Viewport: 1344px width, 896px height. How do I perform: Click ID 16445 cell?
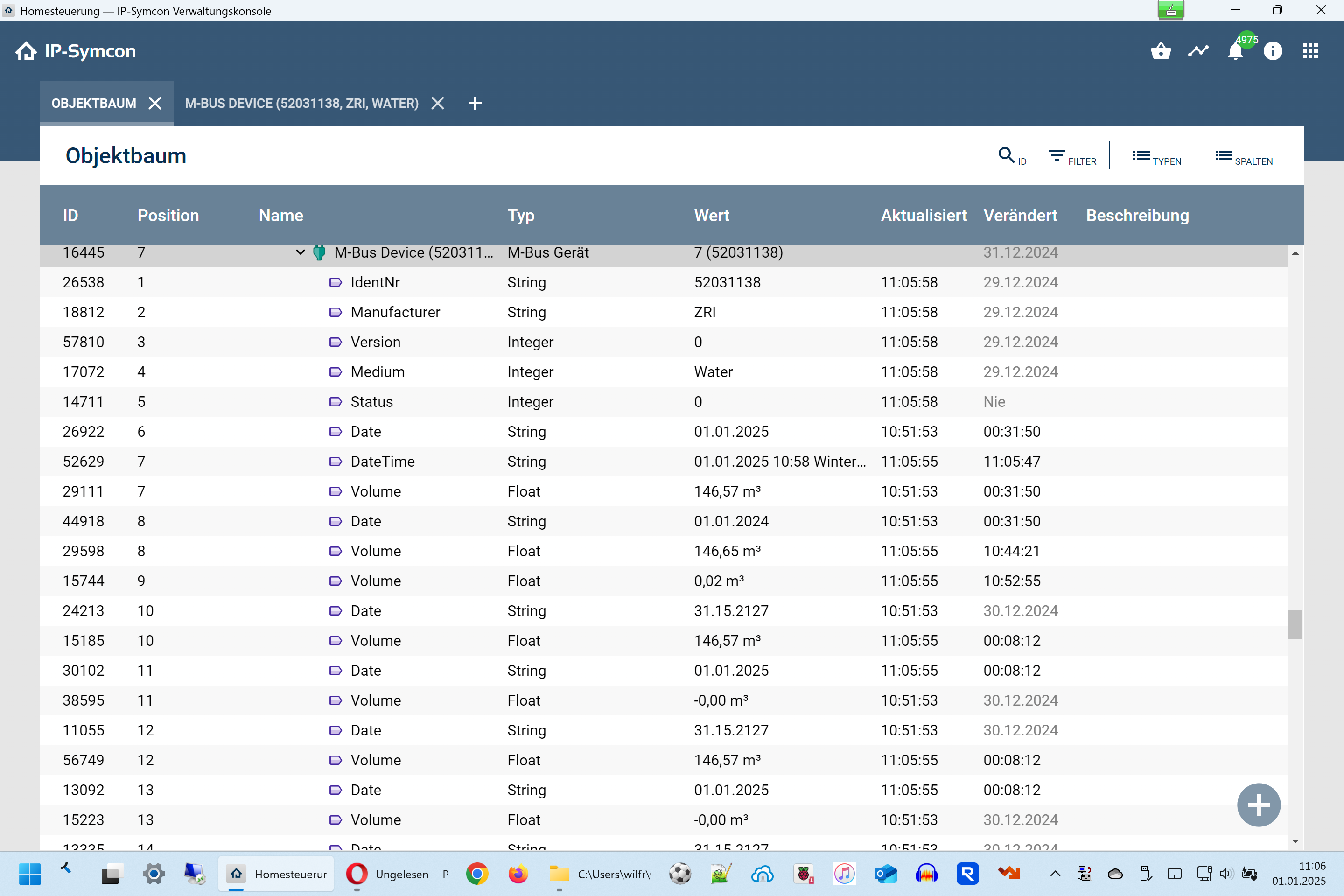[x=84, y=252]
